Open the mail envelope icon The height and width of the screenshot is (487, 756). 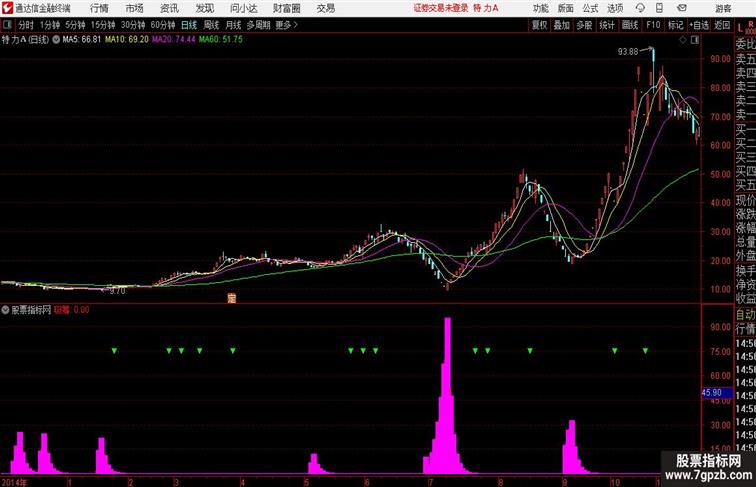681,8
